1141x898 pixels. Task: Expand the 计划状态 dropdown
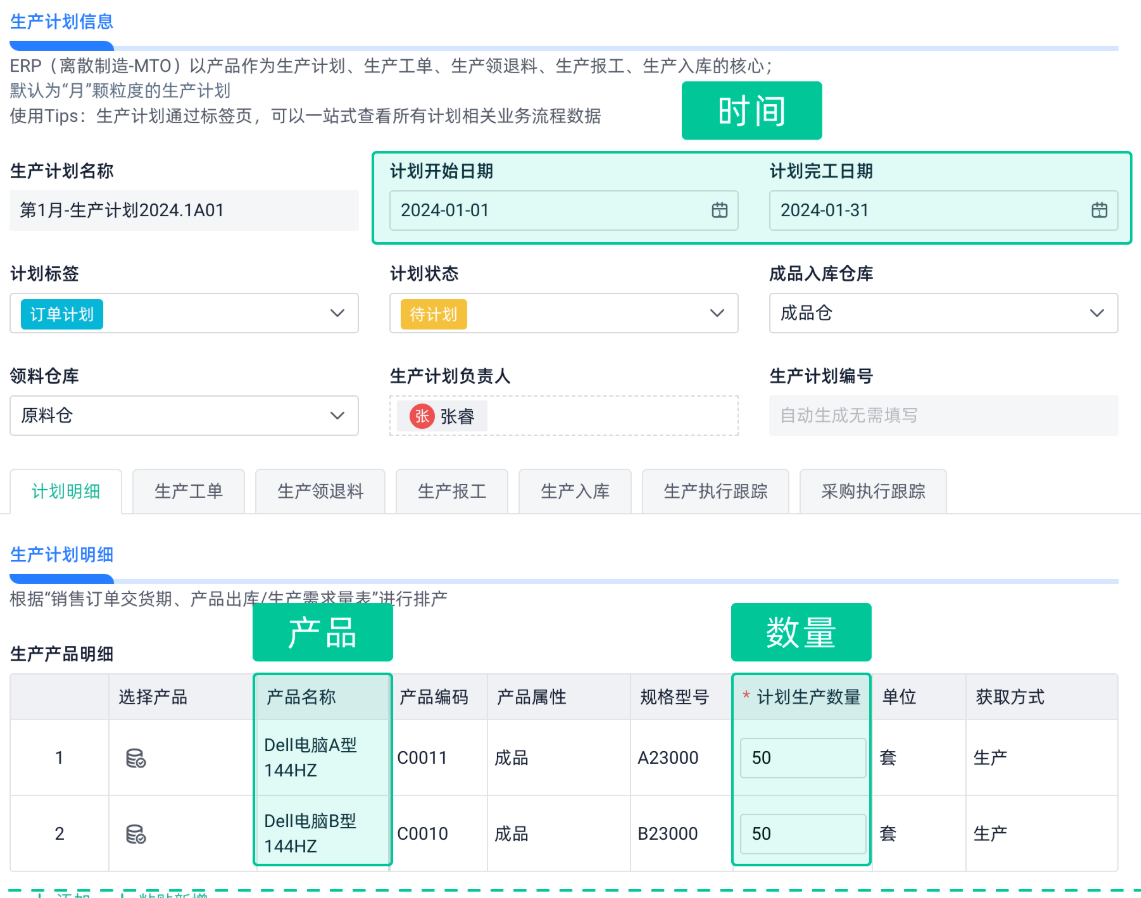click(717, 314)
